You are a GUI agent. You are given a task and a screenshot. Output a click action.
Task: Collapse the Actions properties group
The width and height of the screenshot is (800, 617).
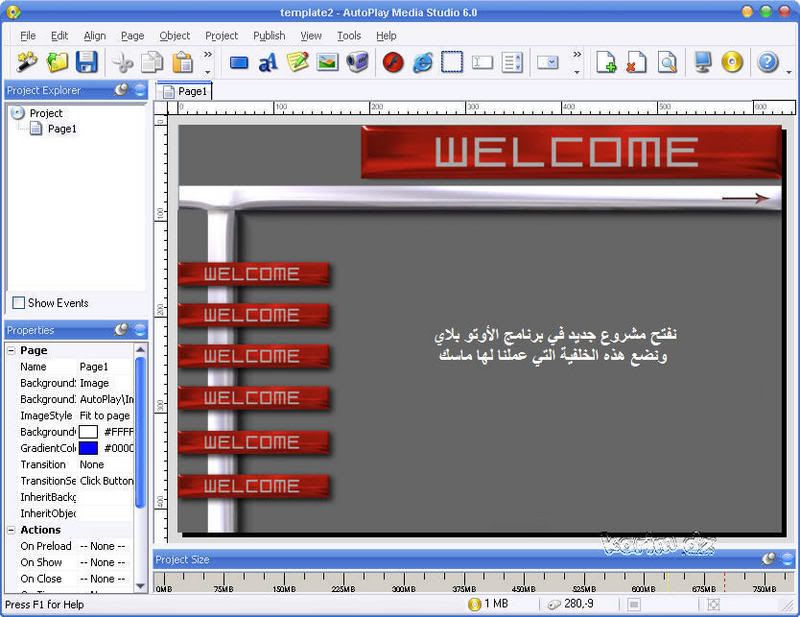coord(11,530)
